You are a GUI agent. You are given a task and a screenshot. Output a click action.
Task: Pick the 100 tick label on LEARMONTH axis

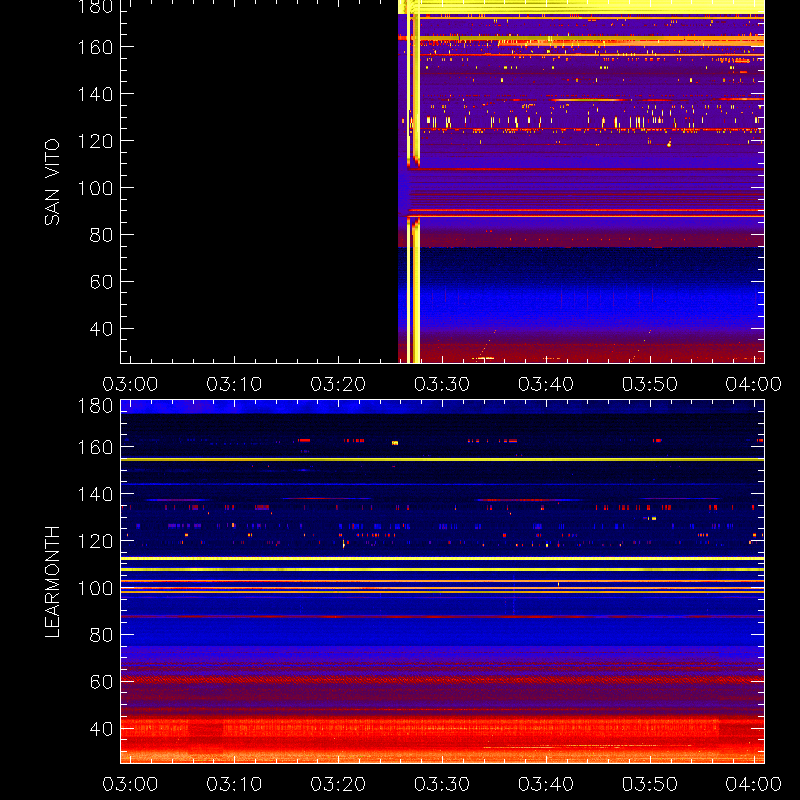point(95,588)
